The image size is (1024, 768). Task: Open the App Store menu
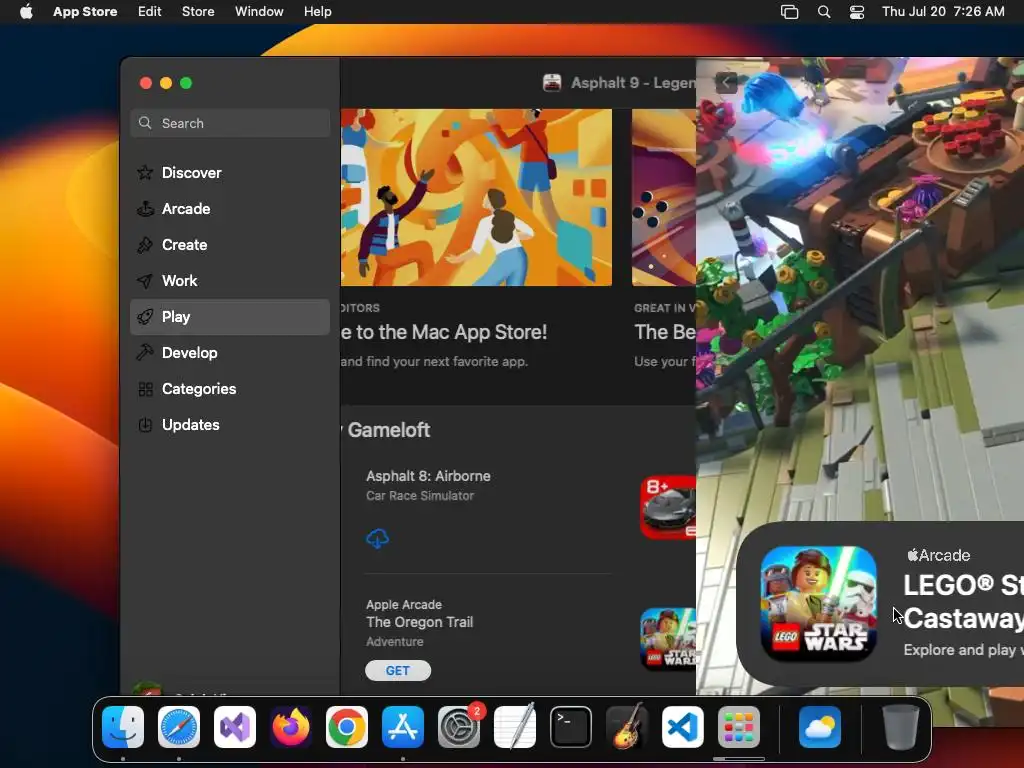click(85, 12)
